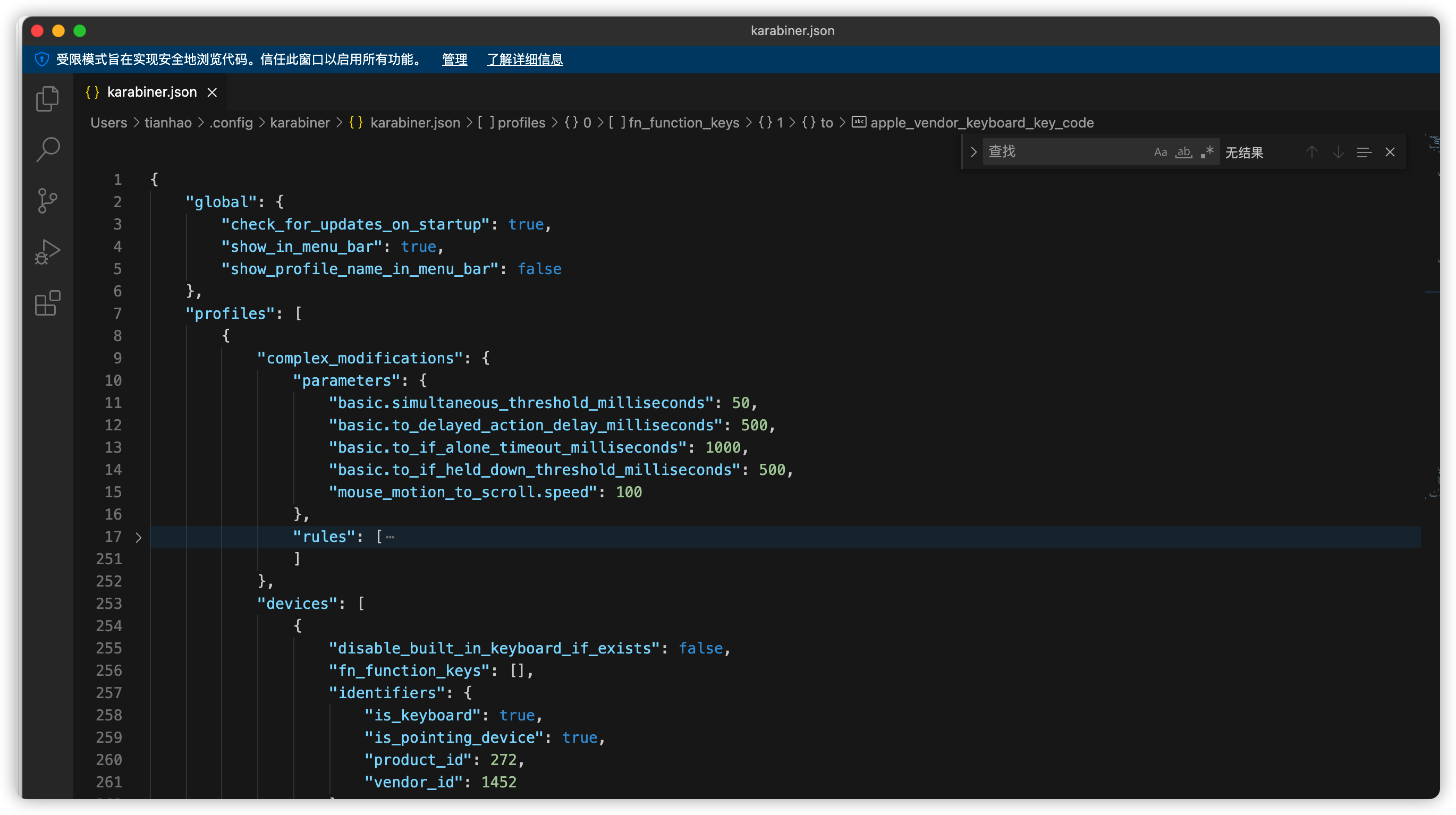Image resolution: width=1456 pixels, height=815 pixels.
Task: Click .config in the breadcrumb
Action: click(231, 123)
